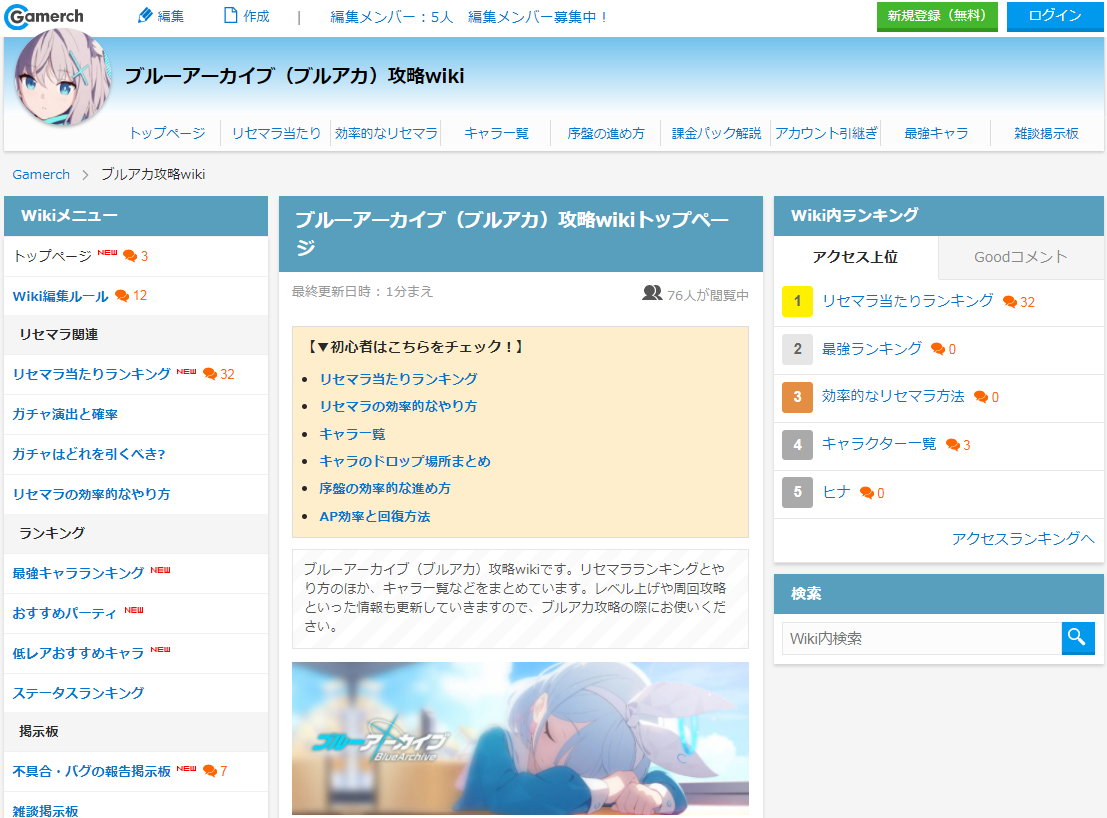The width and height of the screenshot is (1107, 818).
Task: Click the Blue Archive banner image
Action: pyautogui.click(x=520, y=738)
